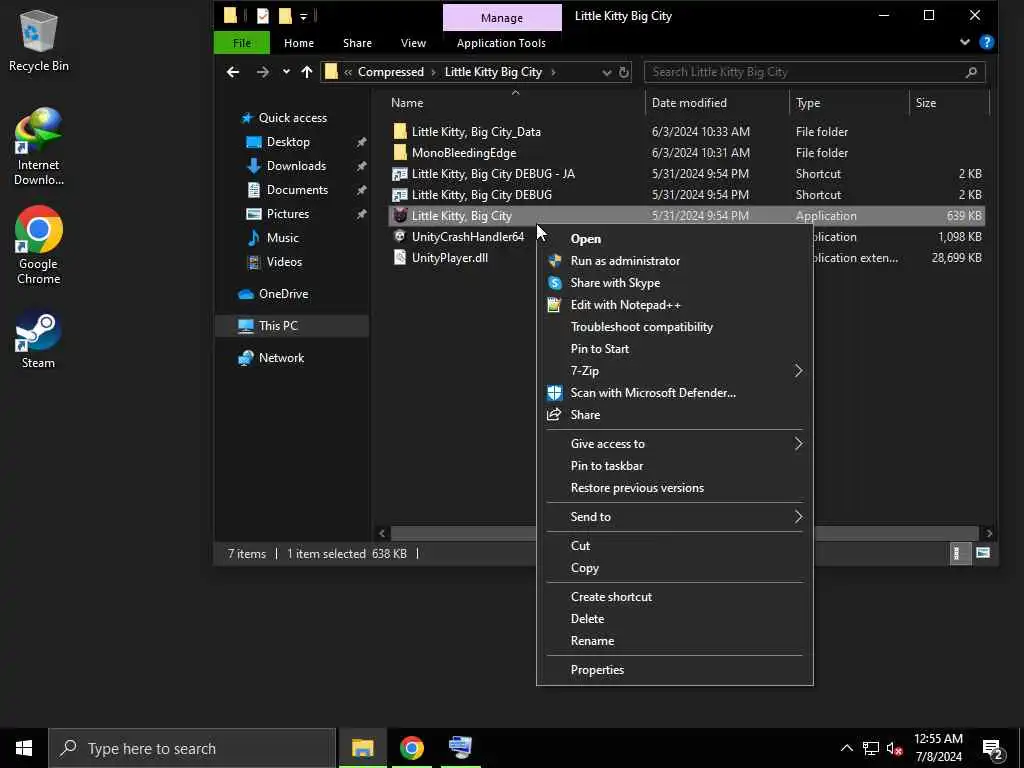Switch to large icons view
This screenshot has height=768, width=1024.
coord(983,553)
